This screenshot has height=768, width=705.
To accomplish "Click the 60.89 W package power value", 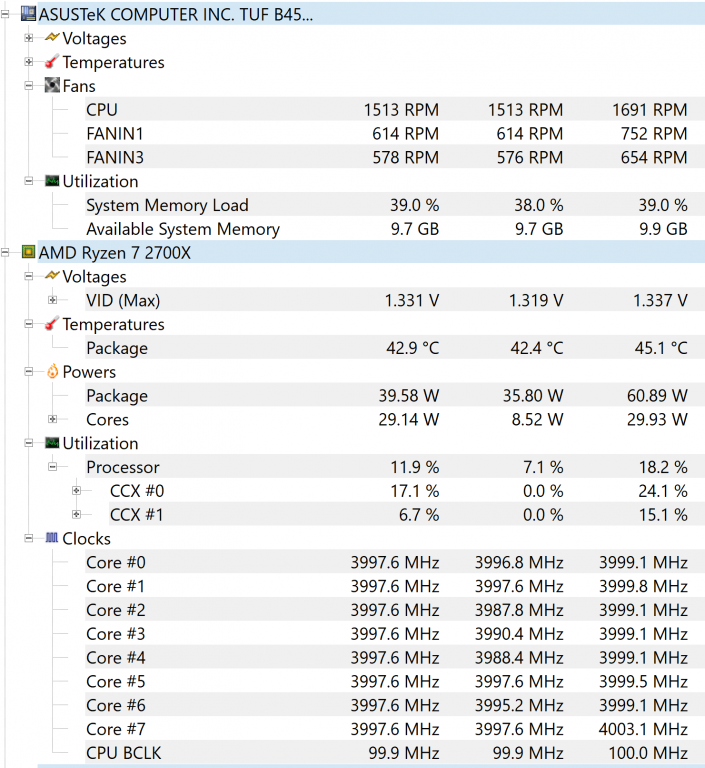I will tap(657, 395).
